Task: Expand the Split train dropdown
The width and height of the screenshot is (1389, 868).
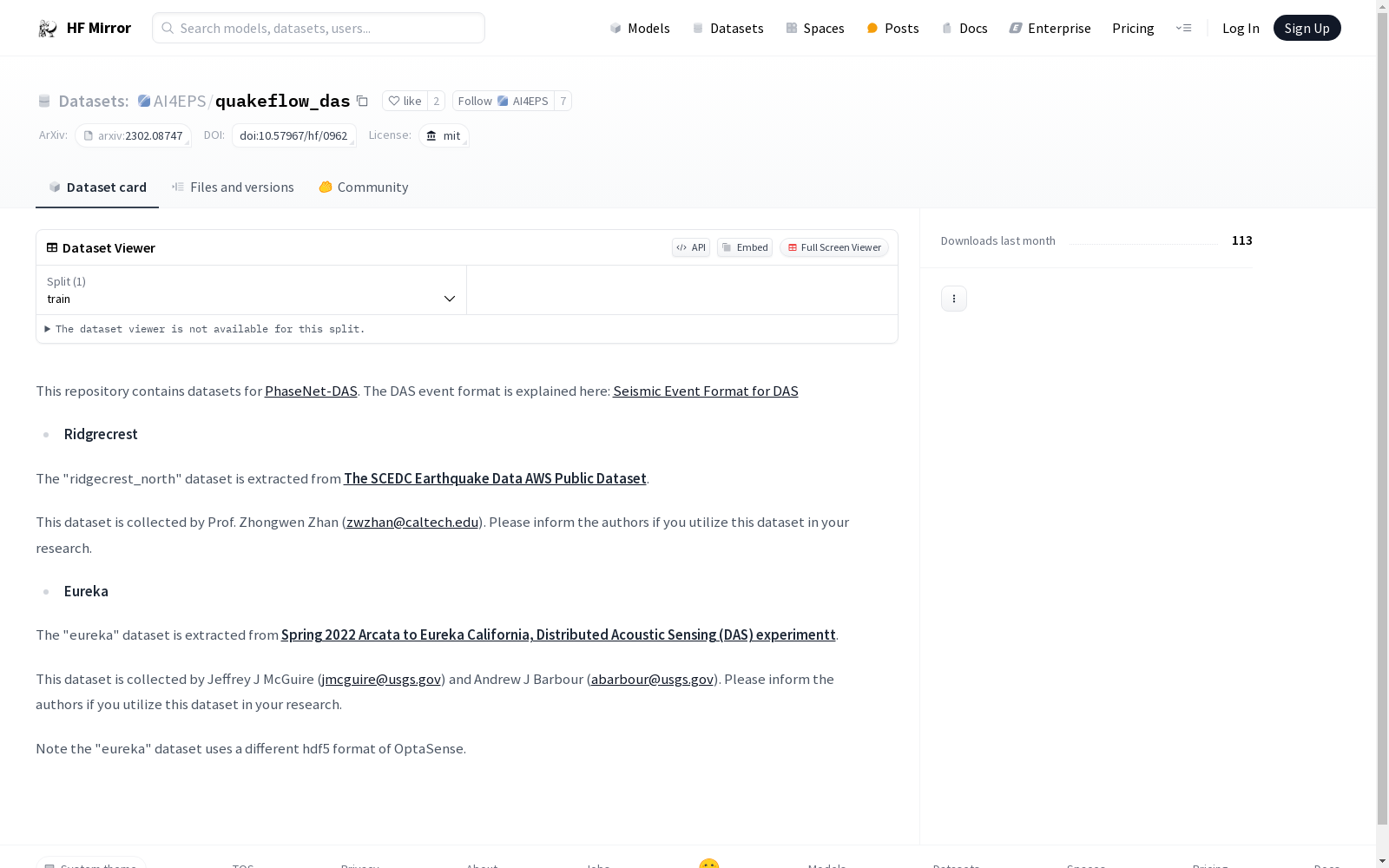Action: click(x=251, y=290)
